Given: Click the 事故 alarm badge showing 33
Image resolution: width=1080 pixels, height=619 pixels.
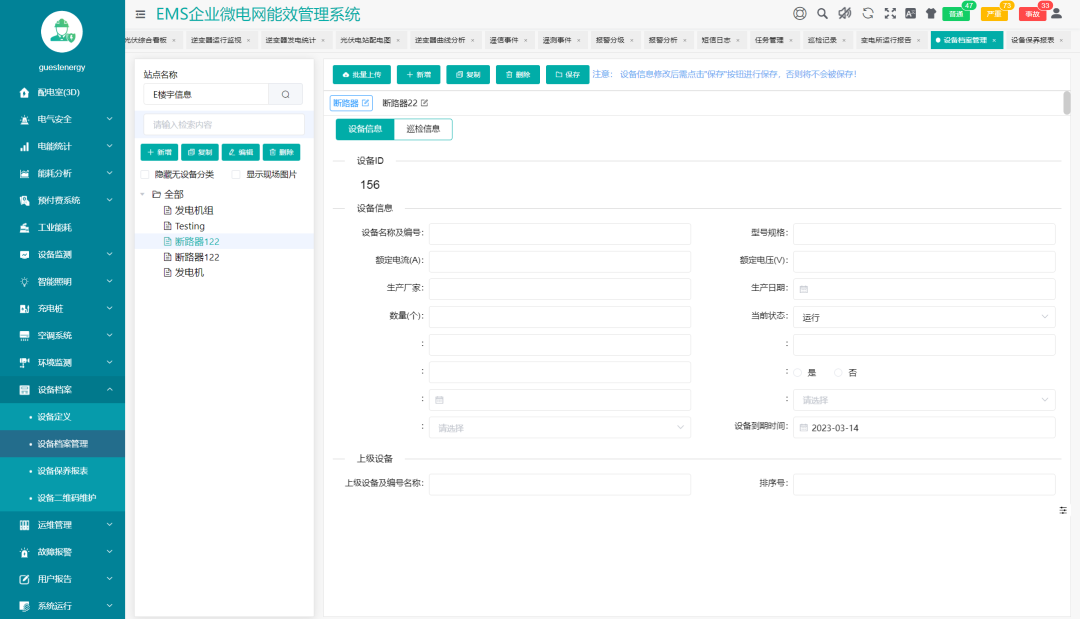Looking at the screenshot, I should pos(1030,14).
